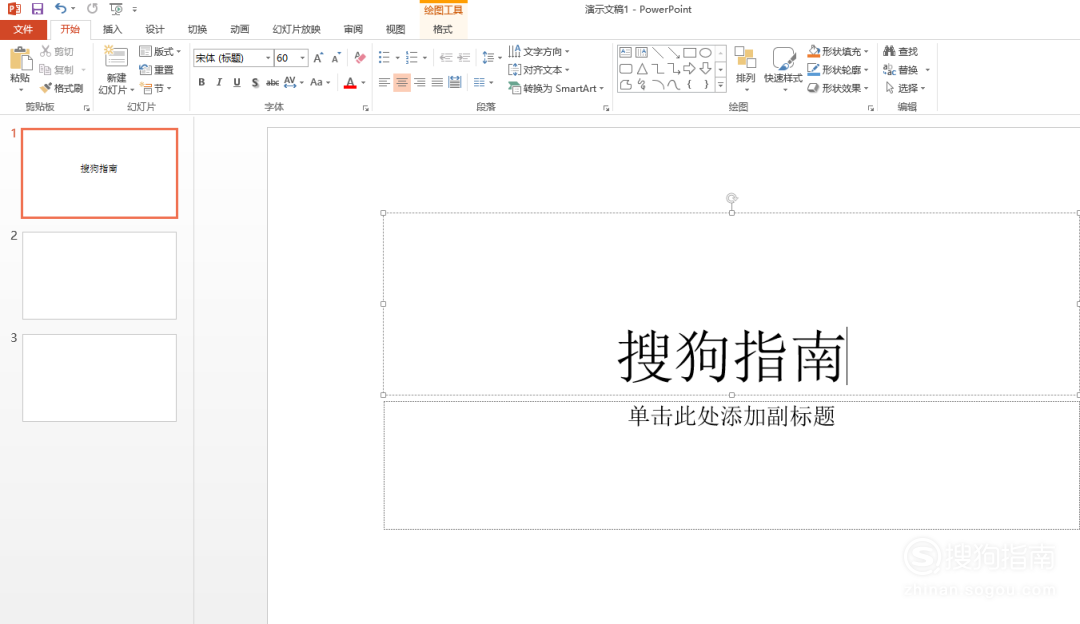Open the File (文件) tab
The image size is (1080, 624).
(23, 29)
